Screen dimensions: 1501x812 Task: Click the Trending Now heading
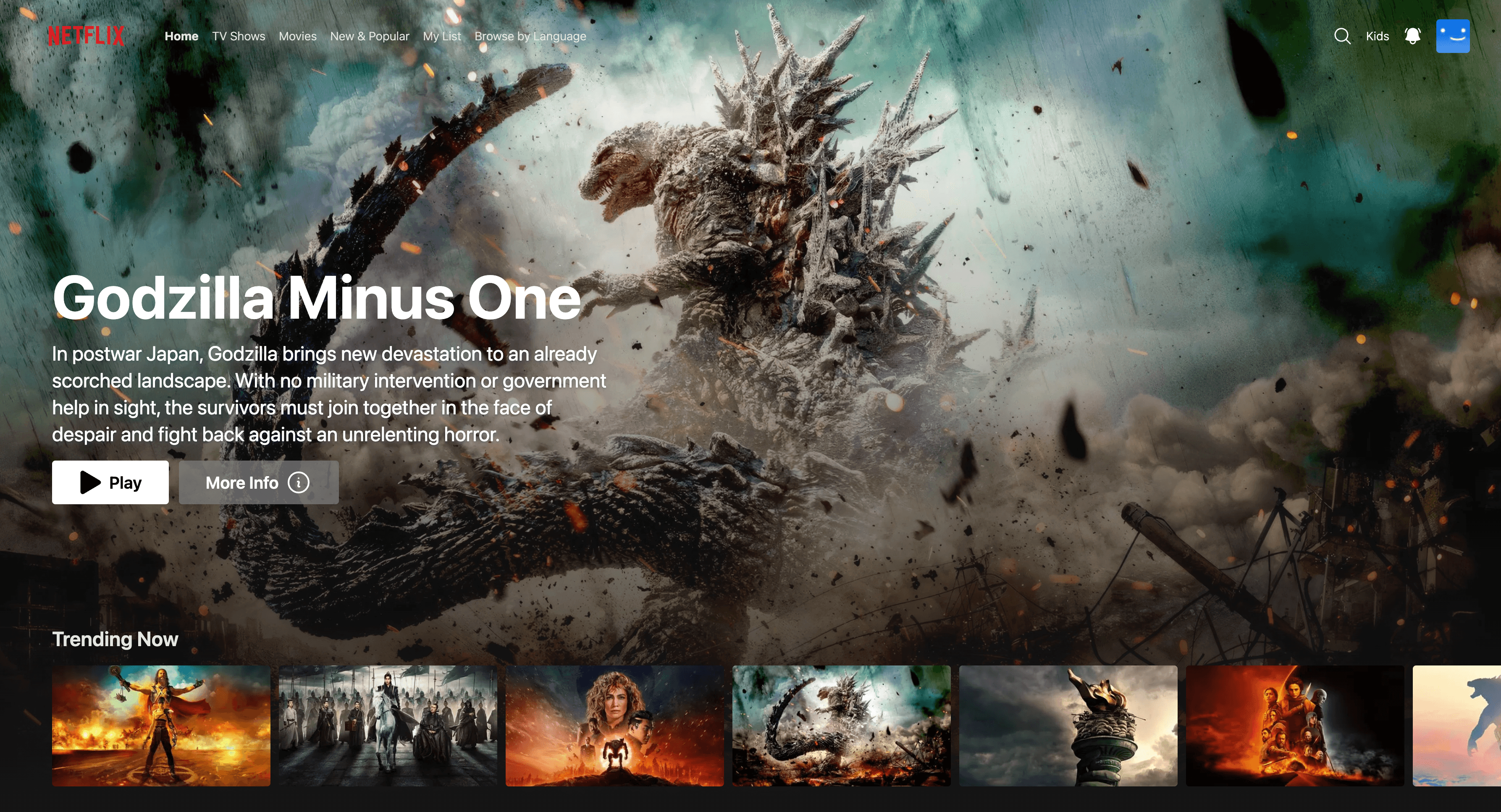click(115, 639)
